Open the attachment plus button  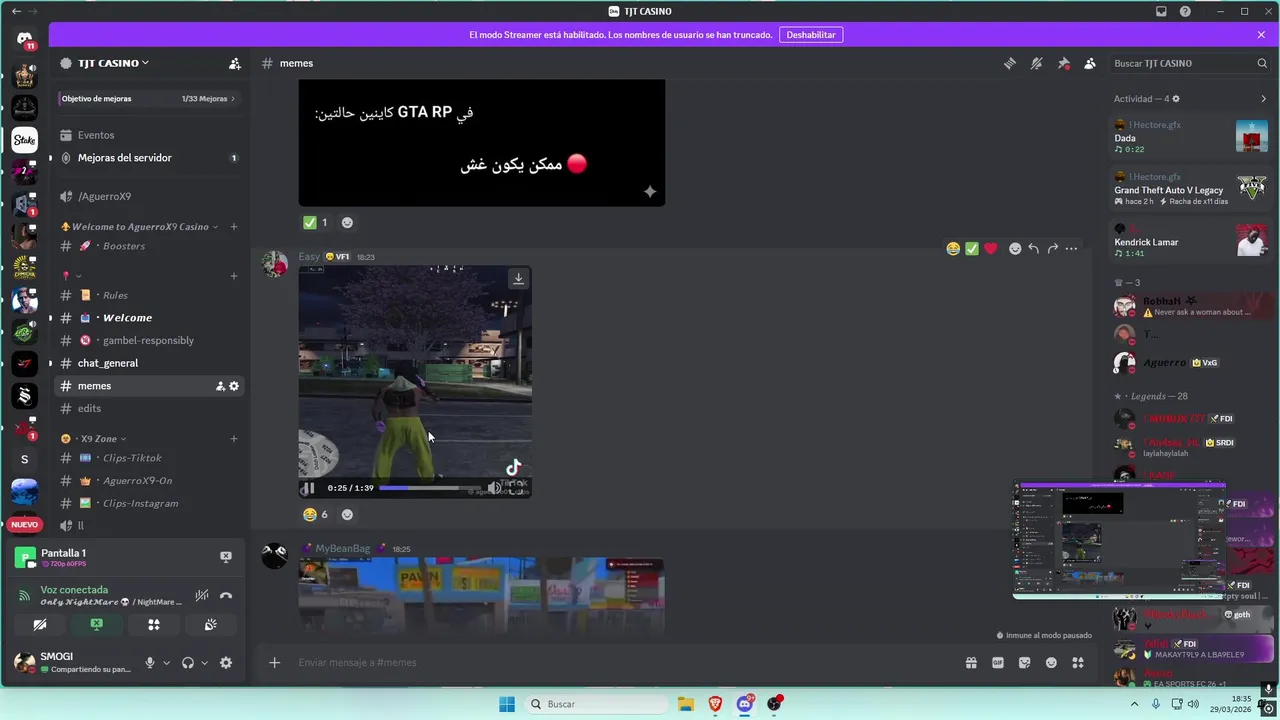274,663
